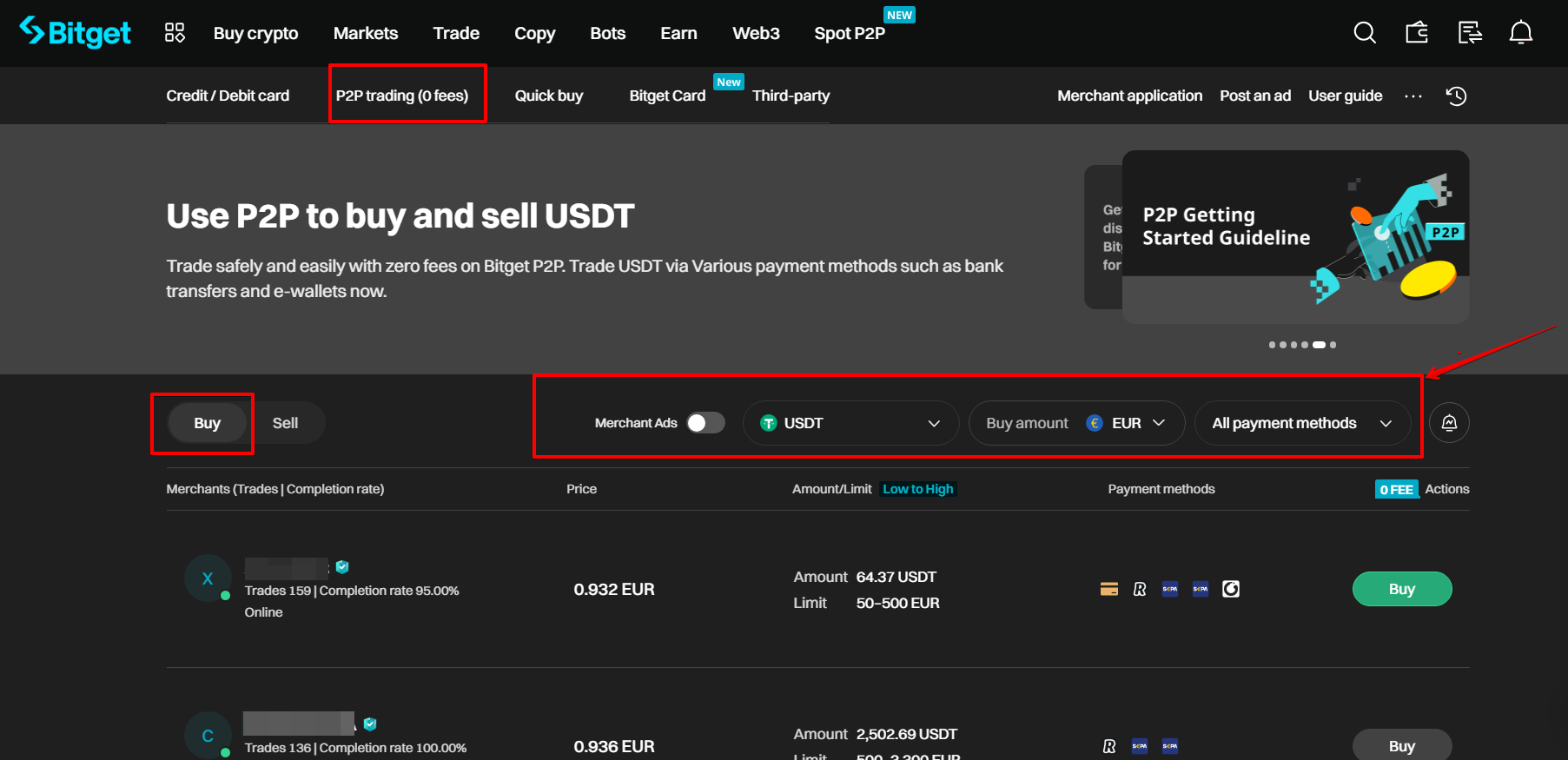Open the orders list icon
This screenshot has height=760, width=1568.
click(1470, 33)
